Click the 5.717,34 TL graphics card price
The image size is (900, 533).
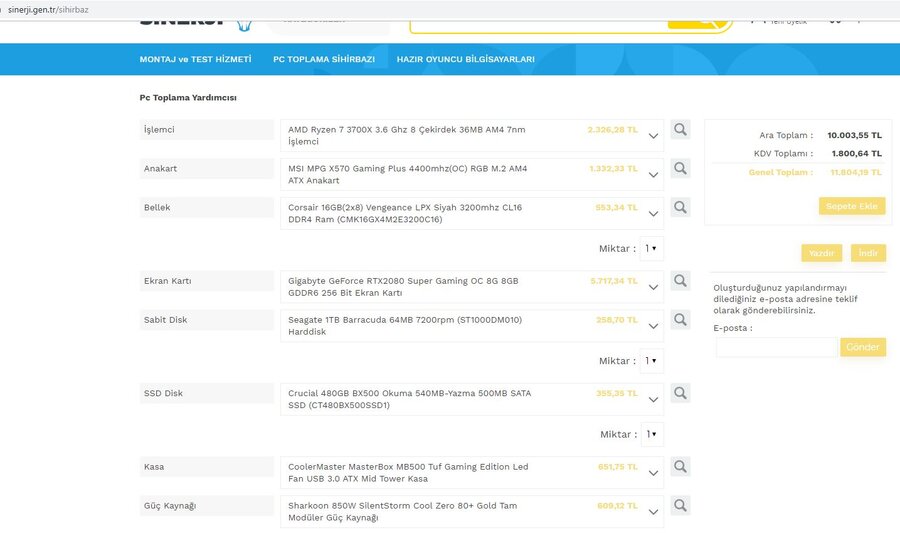point(614,281)
